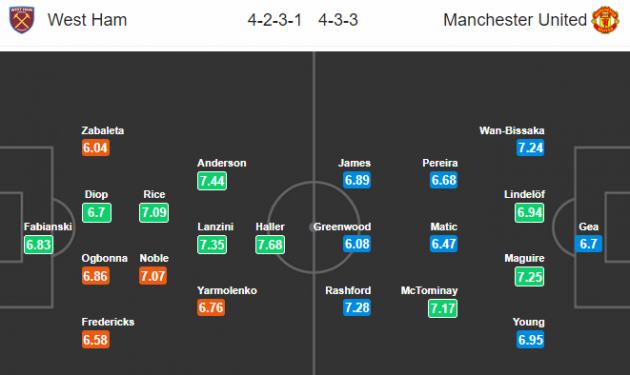Click Fredericks' 6.58 rating badge

[x=96, y=340]
